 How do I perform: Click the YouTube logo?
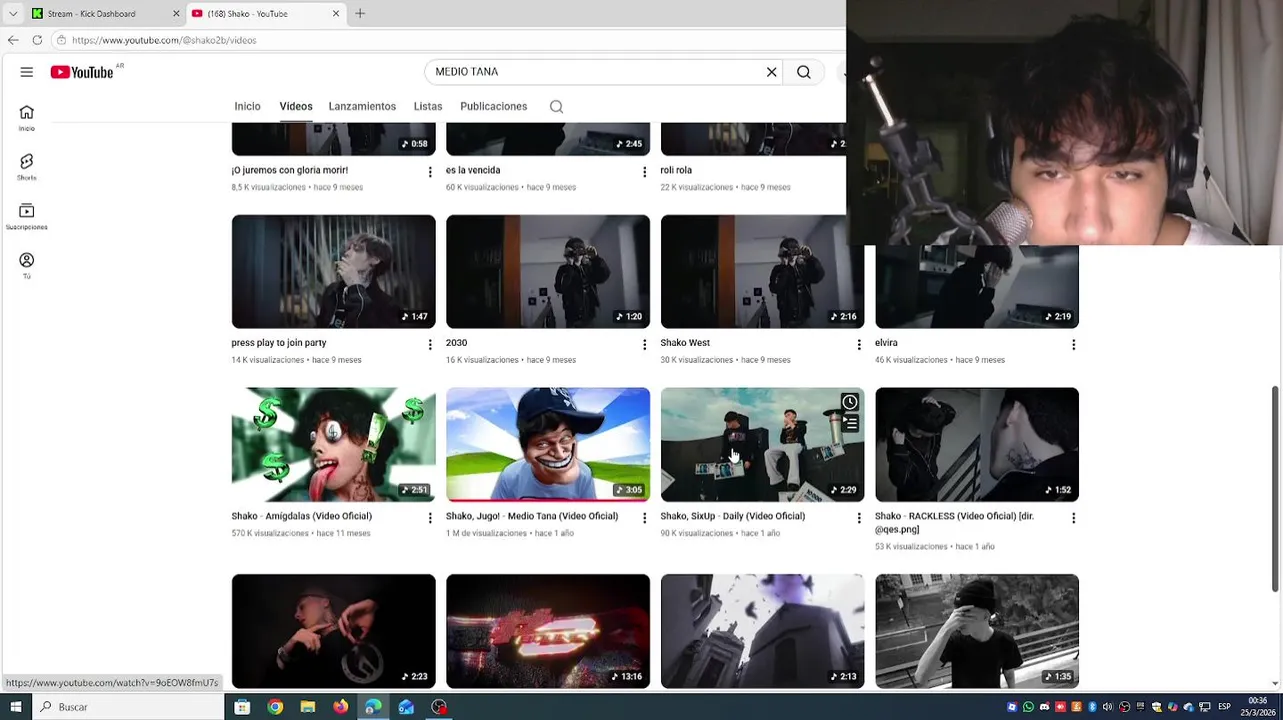pos(82,72)
